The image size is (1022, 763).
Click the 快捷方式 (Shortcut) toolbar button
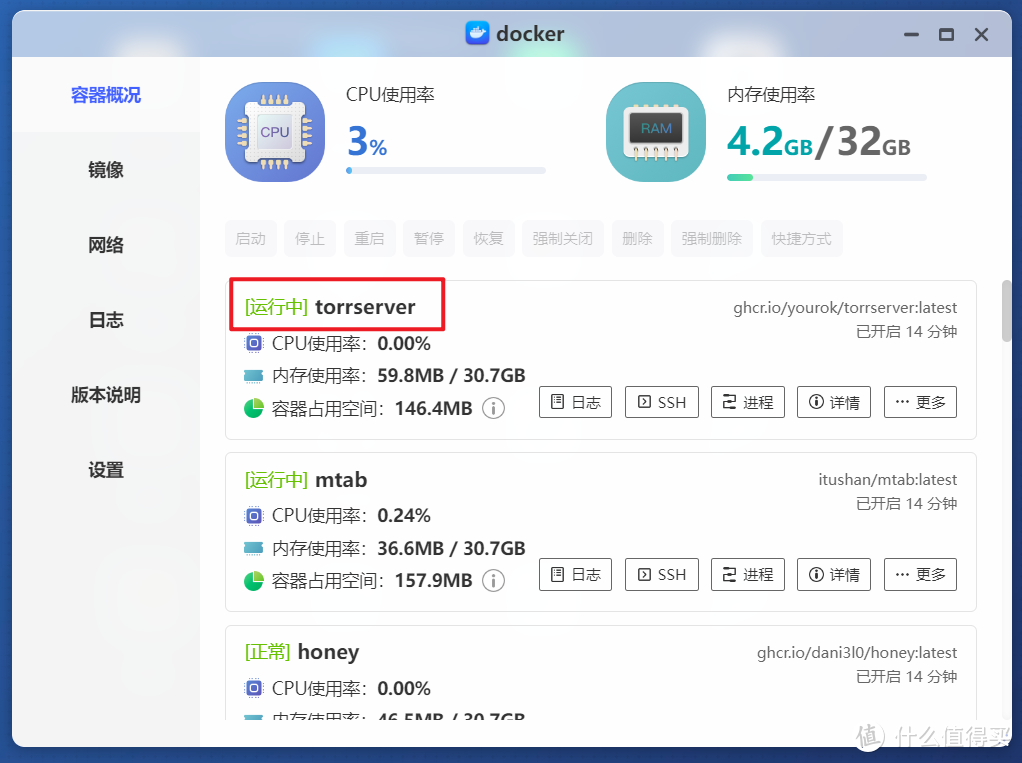point(801,238)
